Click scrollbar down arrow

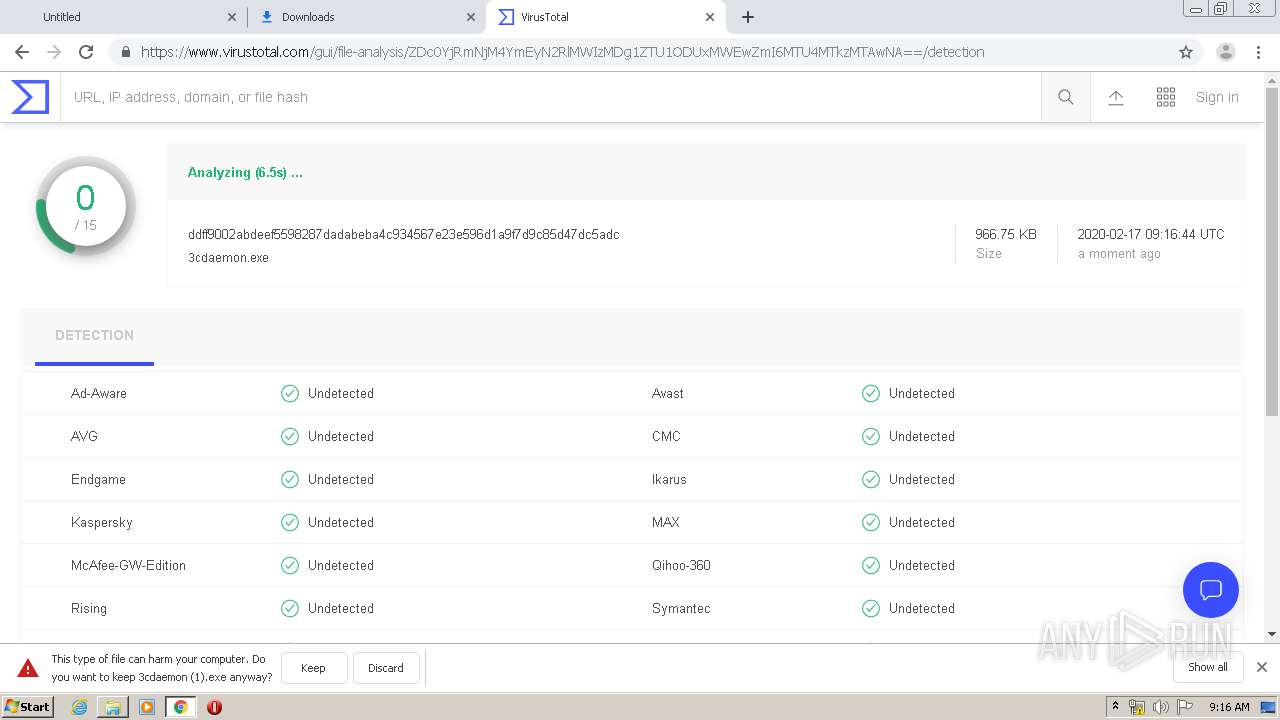coord(1272,634)
